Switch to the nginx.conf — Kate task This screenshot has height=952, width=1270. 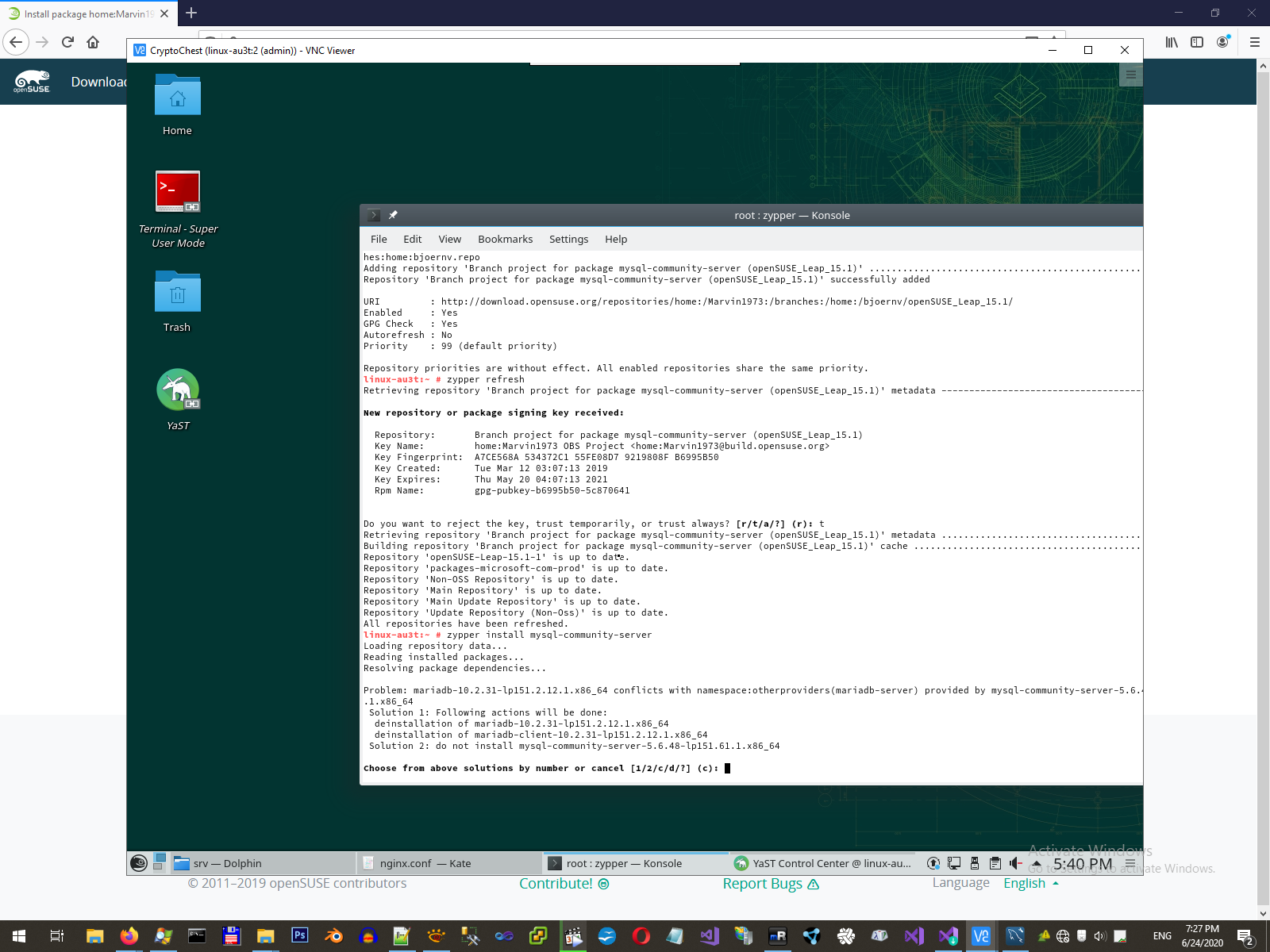click(x=450, y=863)
